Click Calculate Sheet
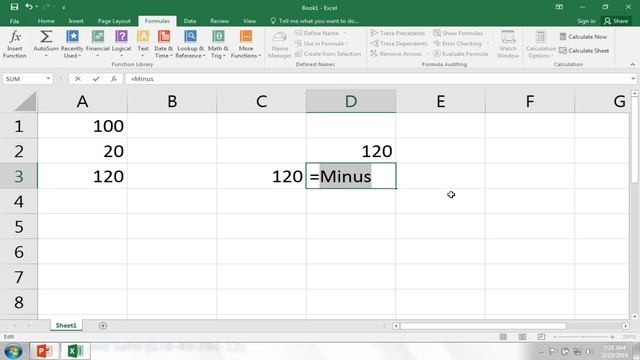 pyautogui.click(x=584, y=51)
